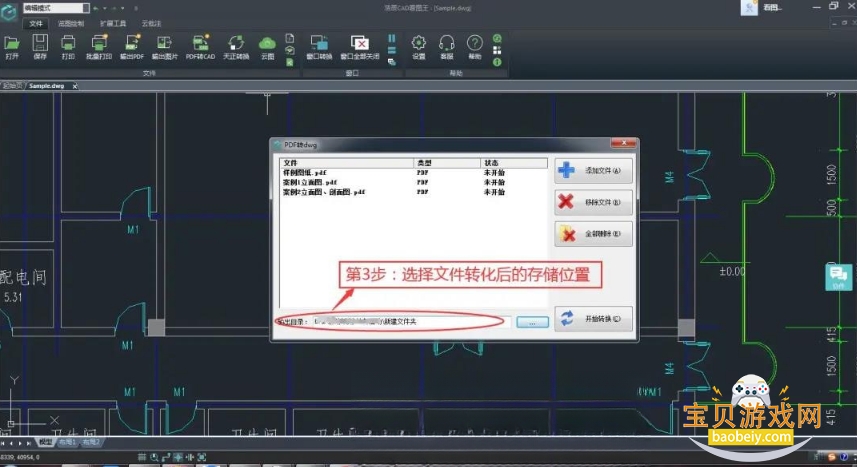Toggle the grid display icon in status bar

pyautogui.click(x=142, y=457)
